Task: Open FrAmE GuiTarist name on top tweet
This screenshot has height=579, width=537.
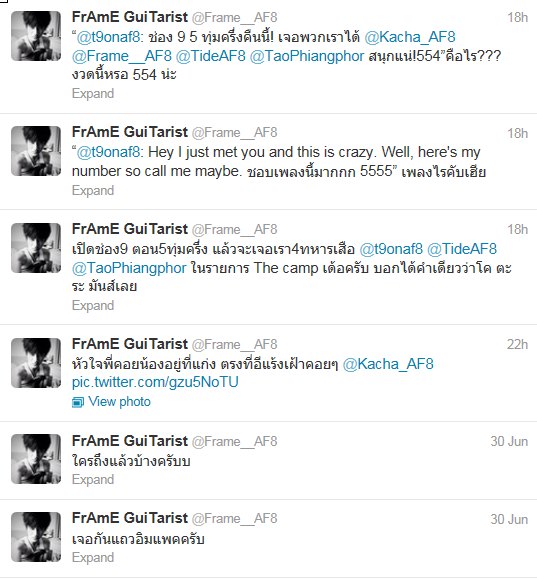Action: tap(130, 17)
